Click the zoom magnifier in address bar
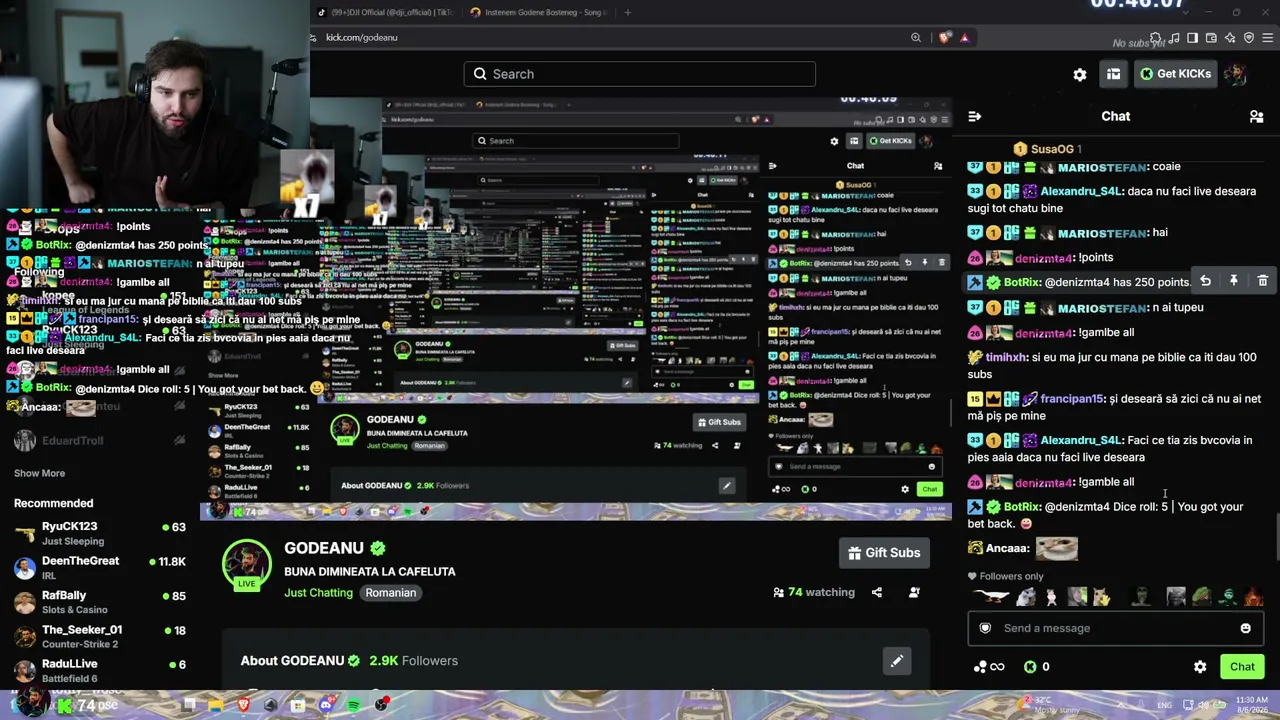This screenshot has width=1280, height=720. click(x=916, y=37)
